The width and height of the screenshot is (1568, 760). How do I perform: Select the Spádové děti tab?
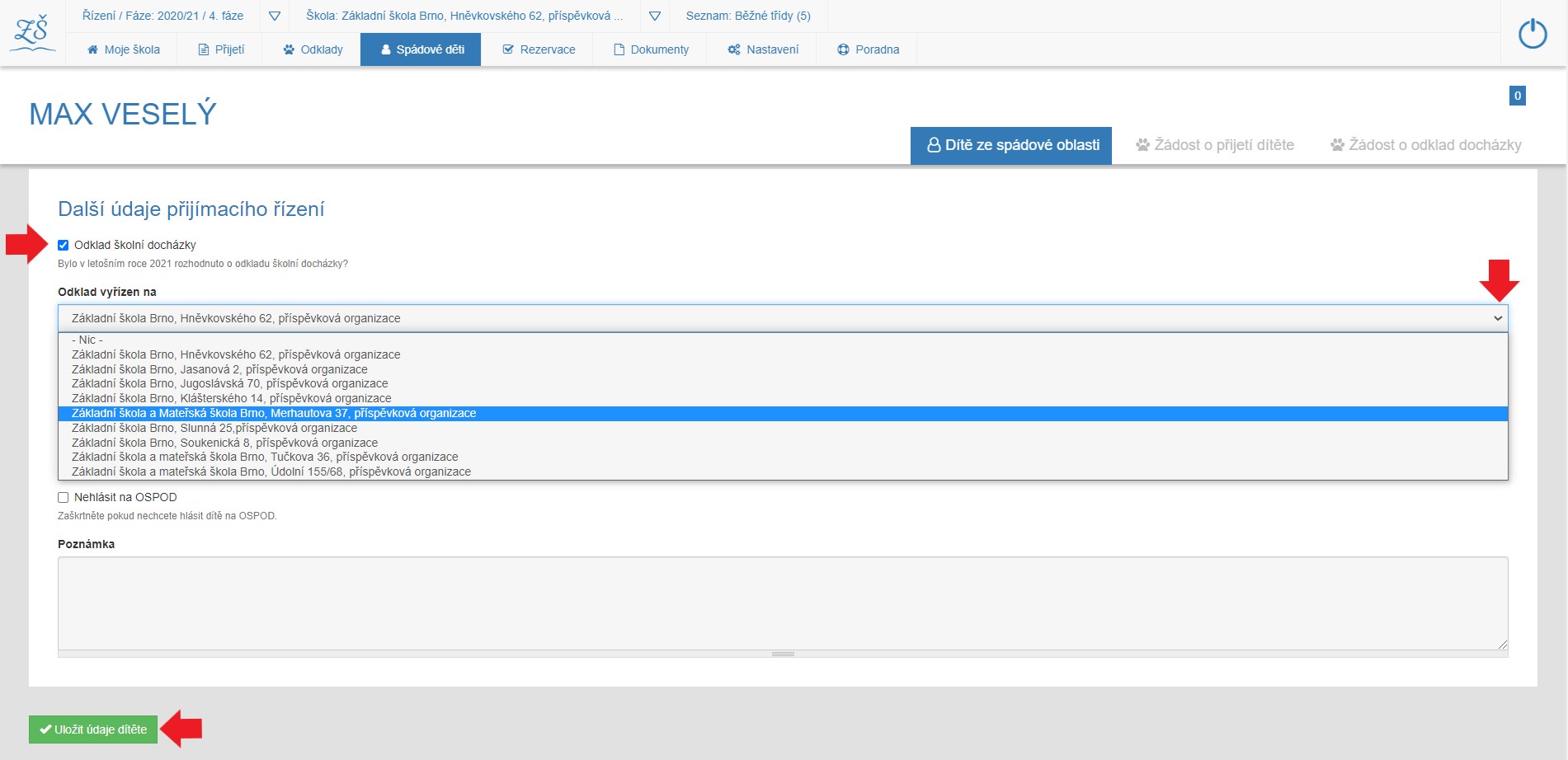click(x=421, y=49)
